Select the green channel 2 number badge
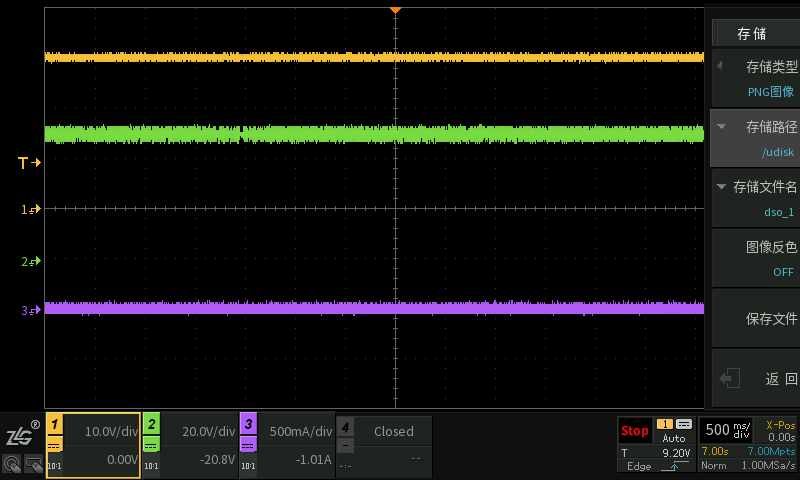The width and height of the screenshot is (800, 480). click(152, 423)
